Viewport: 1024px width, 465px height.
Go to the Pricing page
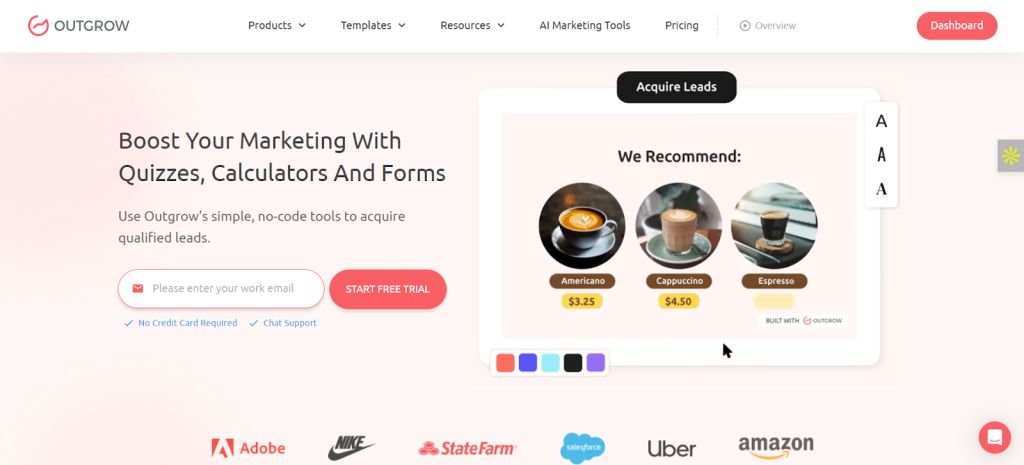click(682, 25)
